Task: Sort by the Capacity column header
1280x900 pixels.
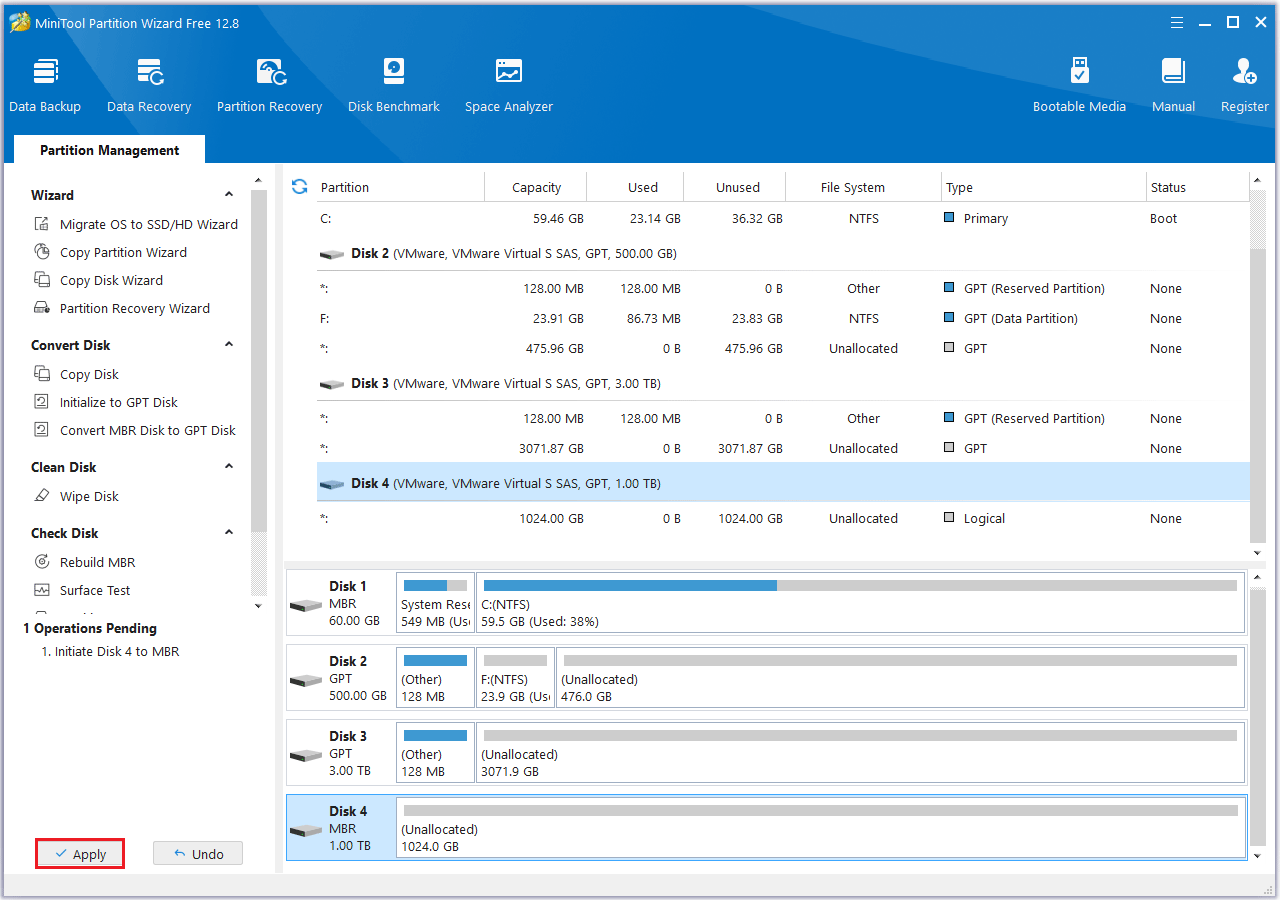Action: click(536, 187)
